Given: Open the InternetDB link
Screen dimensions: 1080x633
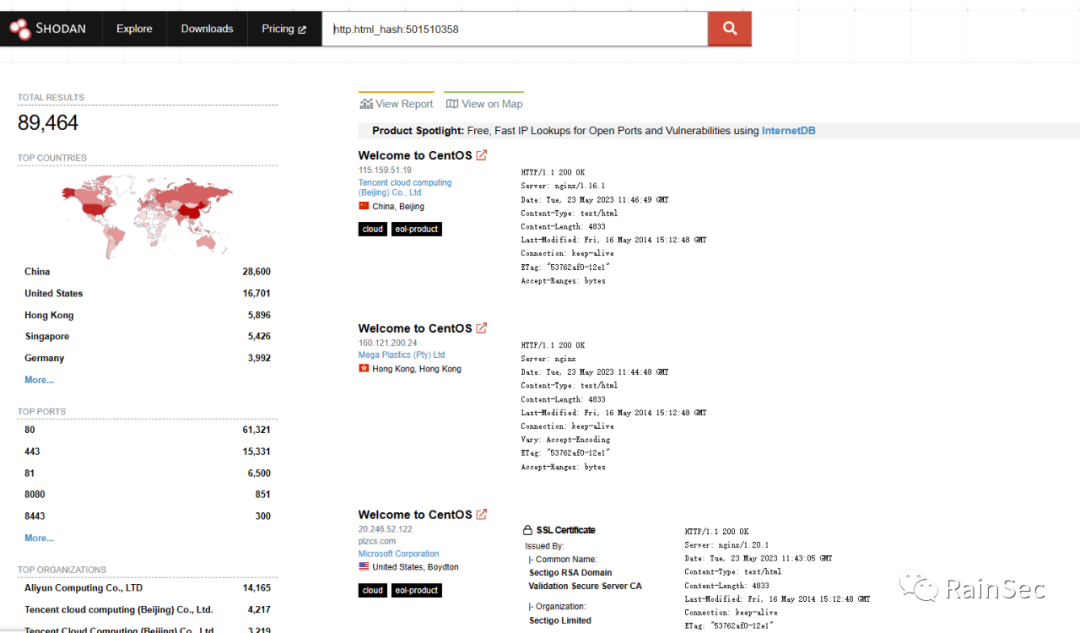Looking at the screenshot, I should [x=788, y=130].
